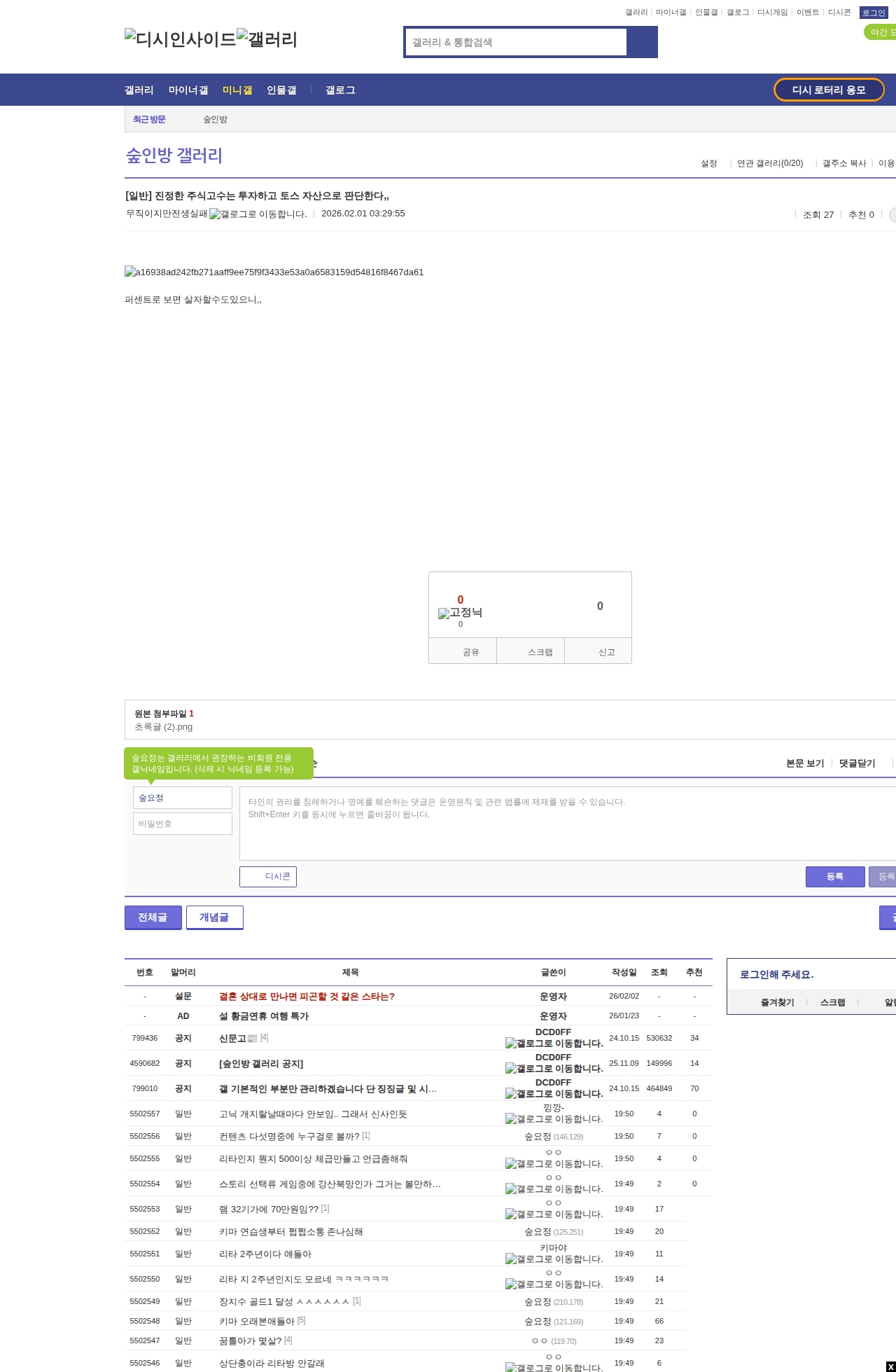Click the broken attached image in post body

(x=274, y=272)
